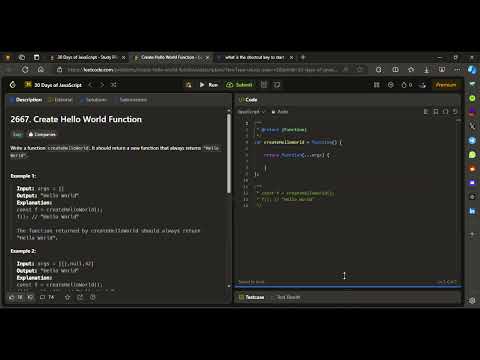Viewport: 480px width, 360px height.
Task: Pick a random problem with shuffle icon
Action: (x=113, y=85)
